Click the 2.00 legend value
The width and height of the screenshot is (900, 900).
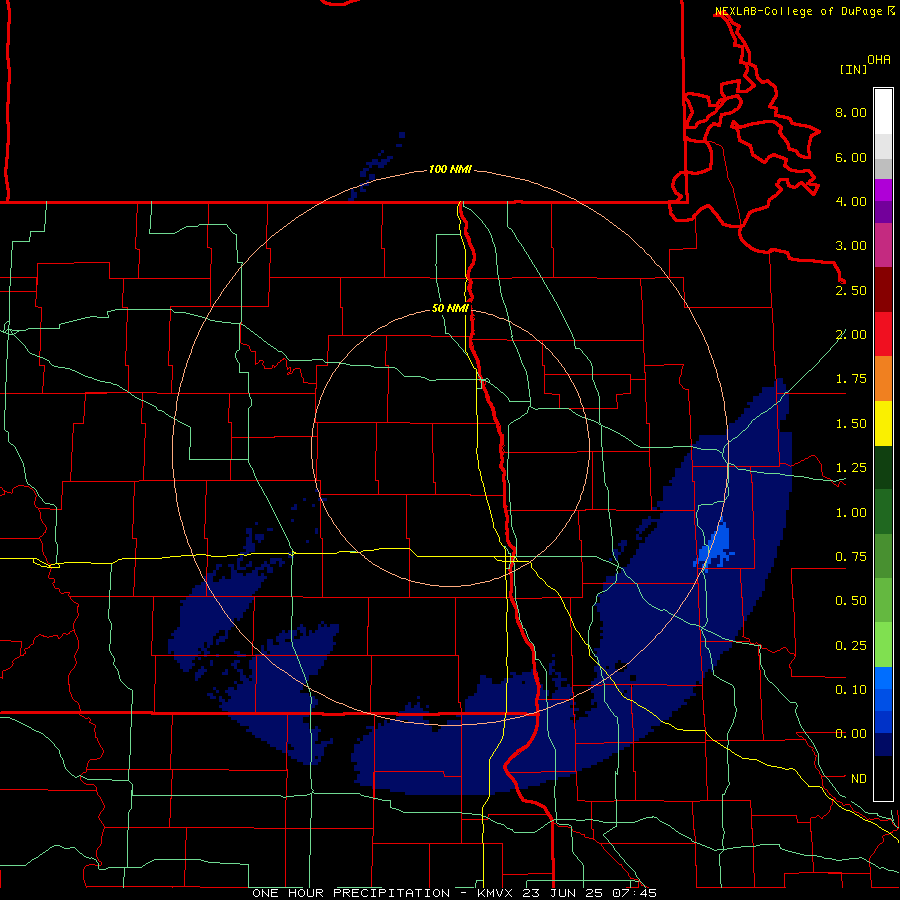tap(851, 335)
